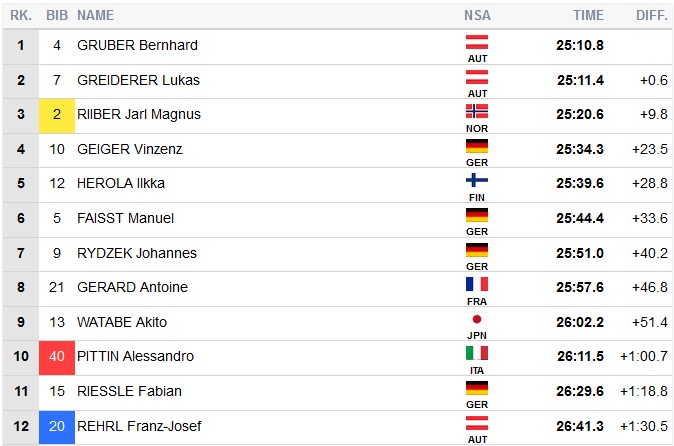Click Austria flag beside Rehrl Franz-Josef

477,423
